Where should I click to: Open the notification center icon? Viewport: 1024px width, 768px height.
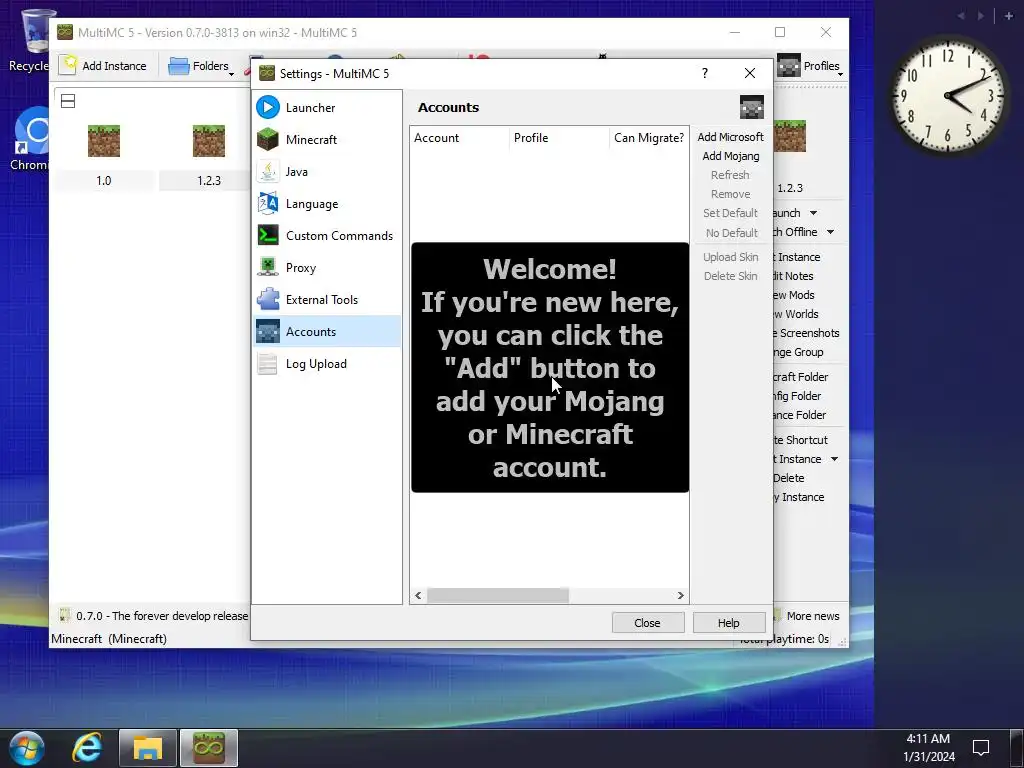pyautogui.click(x=981, y=748)
